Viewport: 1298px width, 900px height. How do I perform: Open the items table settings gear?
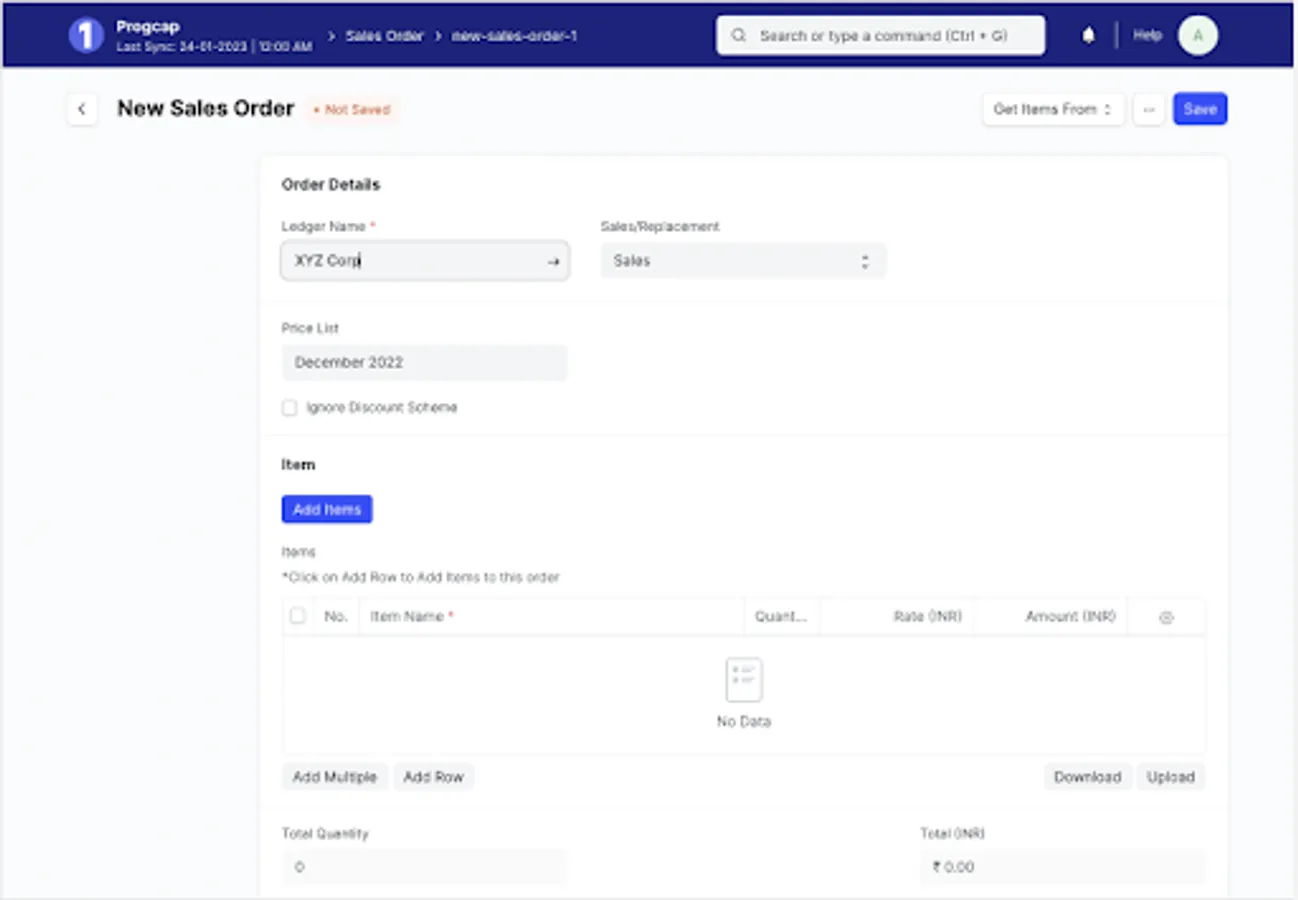[1166, 618]
